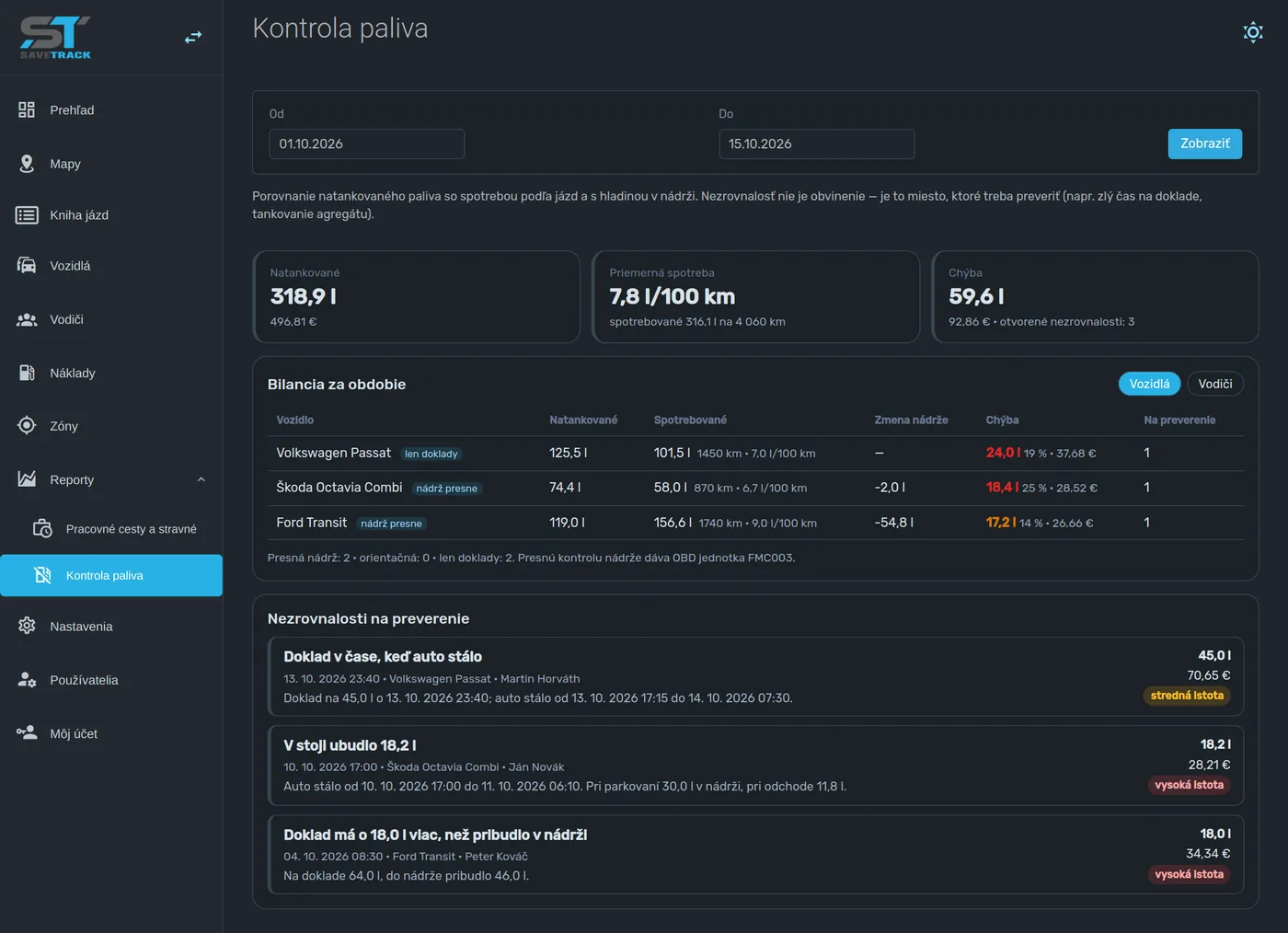Viewport: 1288px width, 933px height.
Task: Click the Natankované column header
Action: pyautogui.click(x=583, y=420)
